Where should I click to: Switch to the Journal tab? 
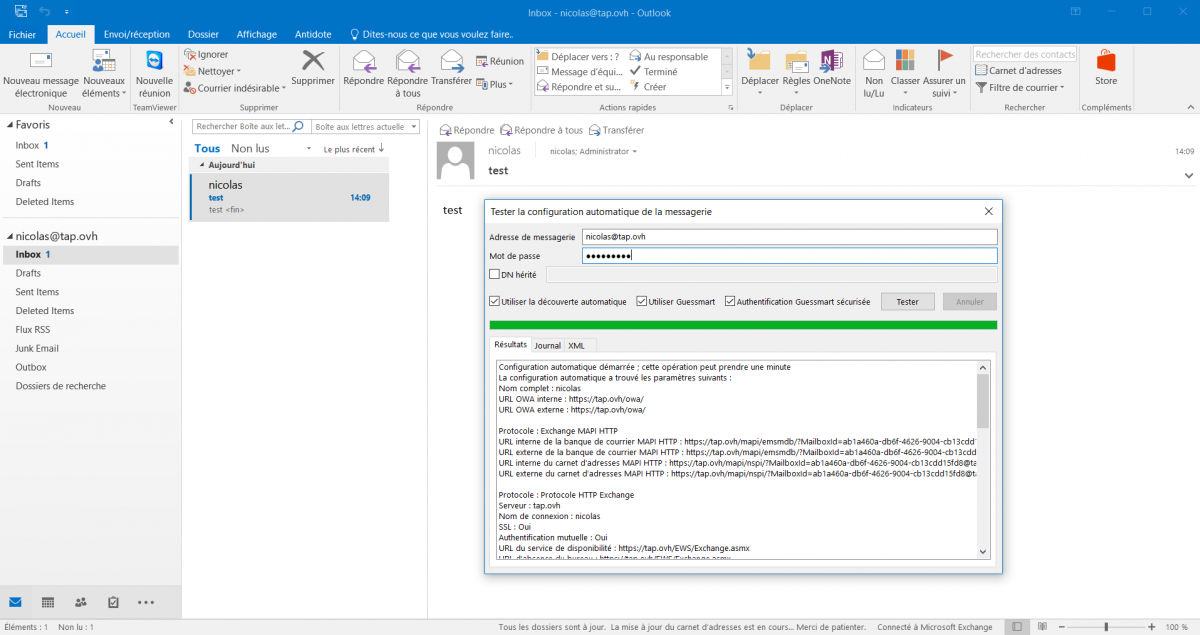coord(547,345)
